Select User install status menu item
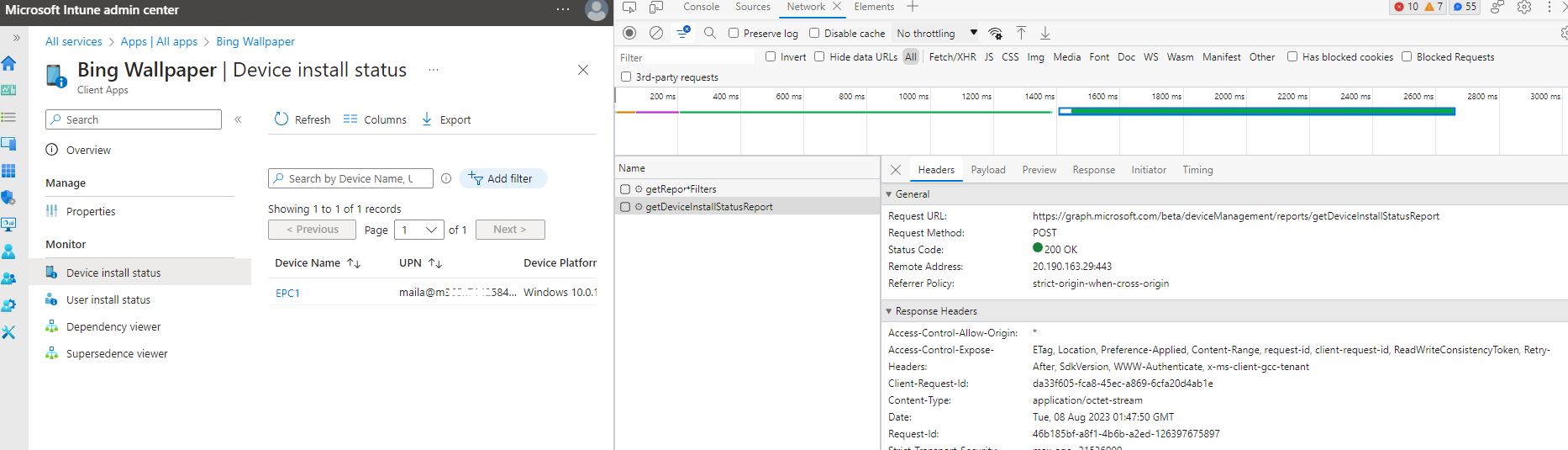The image size is (1568, 450). point(108,299)
